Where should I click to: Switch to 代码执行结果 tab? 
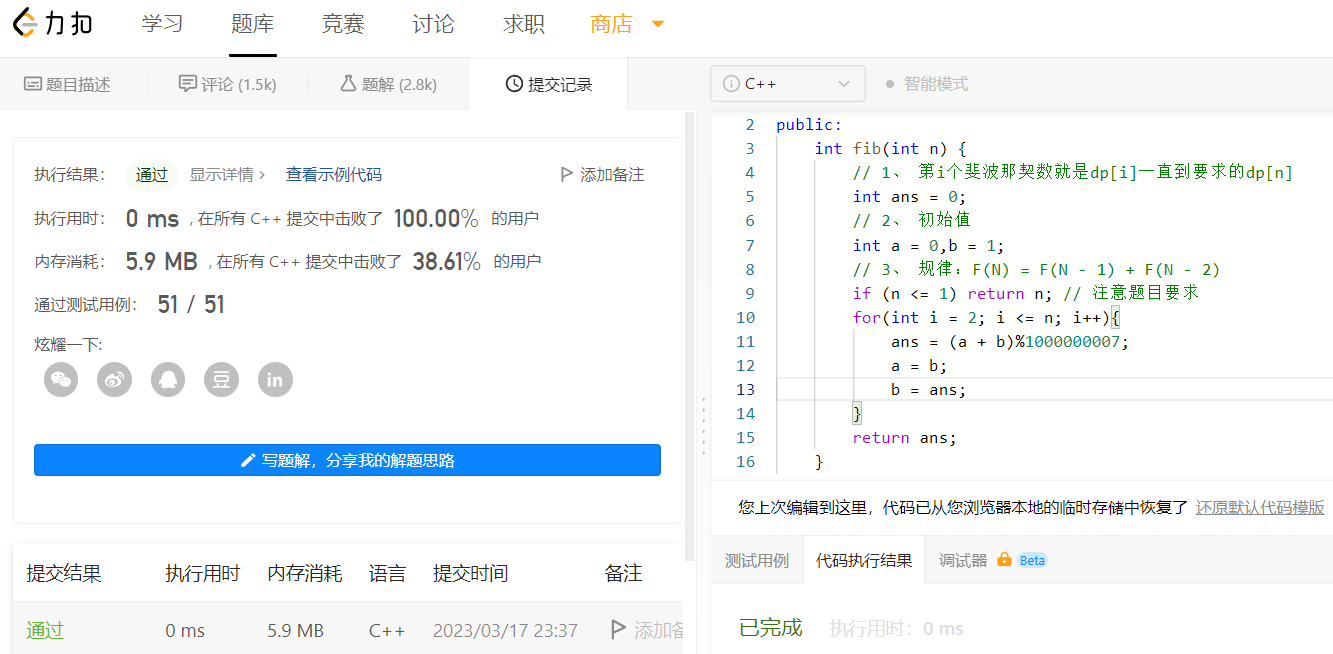[x=864, y=560]
